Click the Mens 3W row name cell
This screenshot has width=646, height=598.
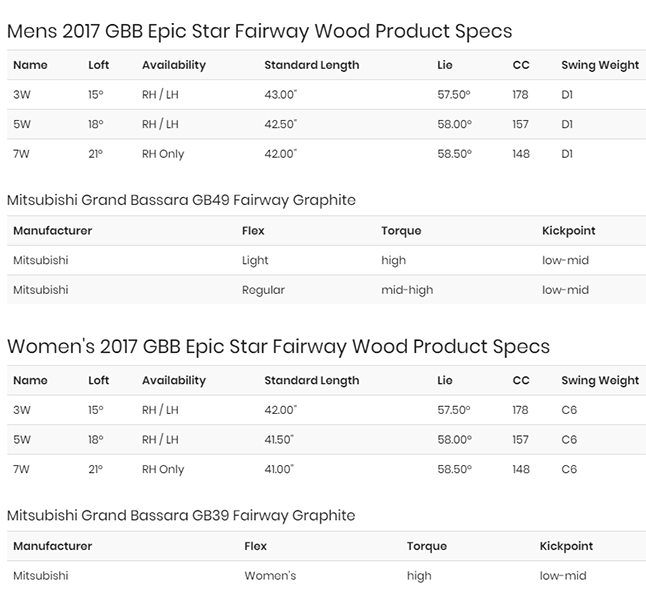22,95
